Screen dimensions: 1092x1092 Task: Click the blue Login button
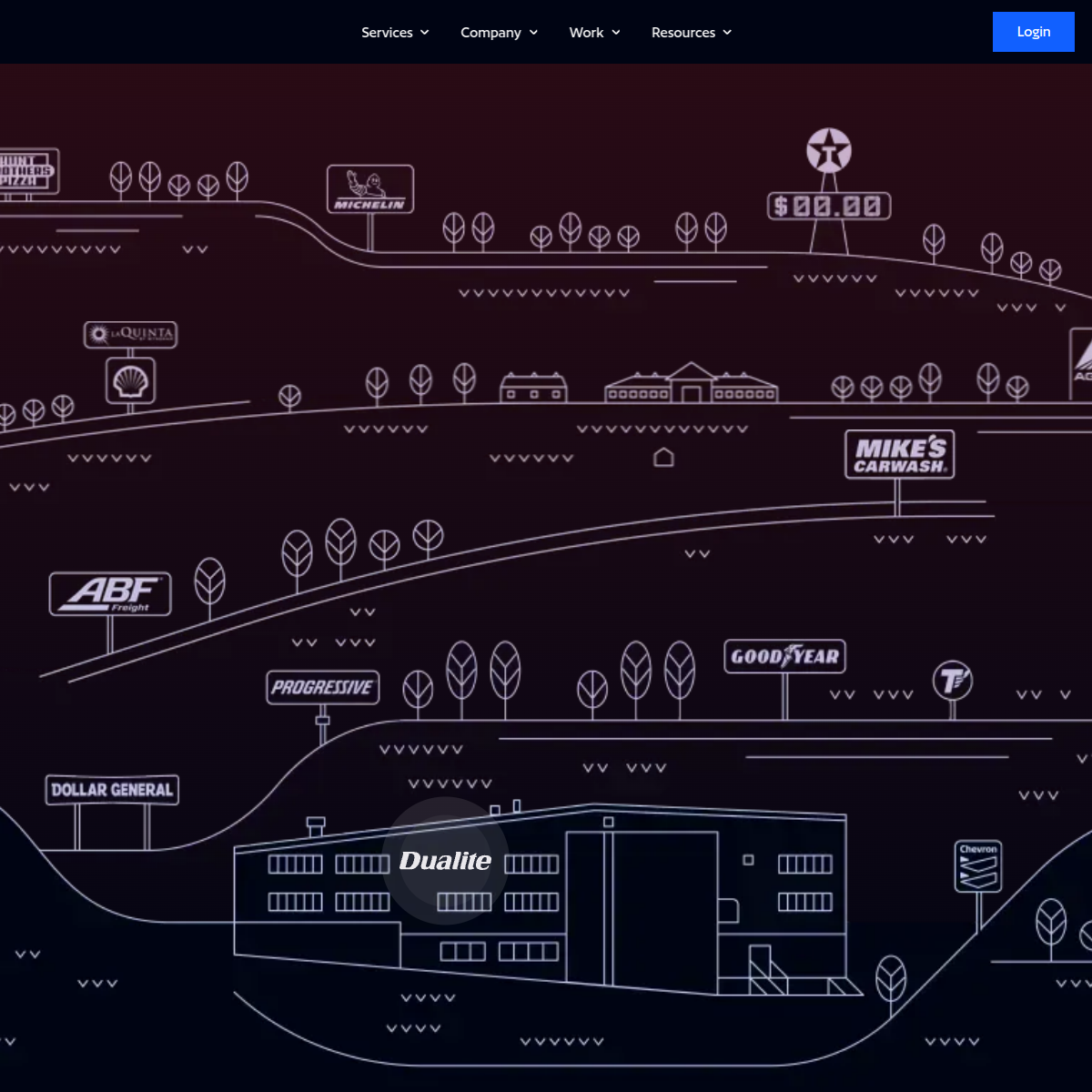coord(1033,32)
